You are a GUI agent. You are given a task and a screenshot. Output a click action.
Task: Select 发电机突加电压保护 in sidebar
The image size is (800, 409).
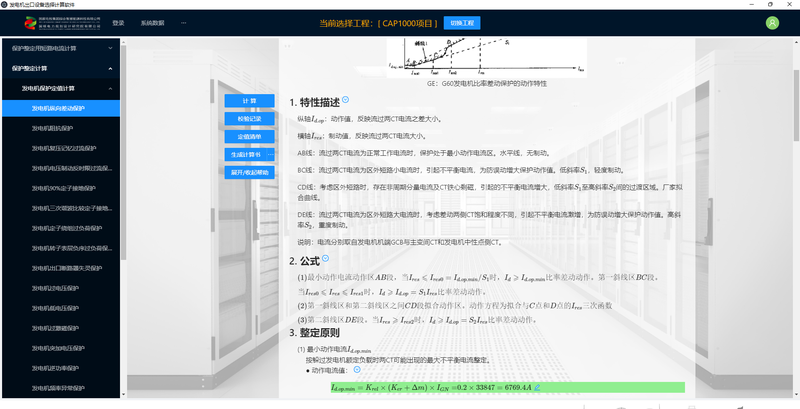click(x=61, y=348)
